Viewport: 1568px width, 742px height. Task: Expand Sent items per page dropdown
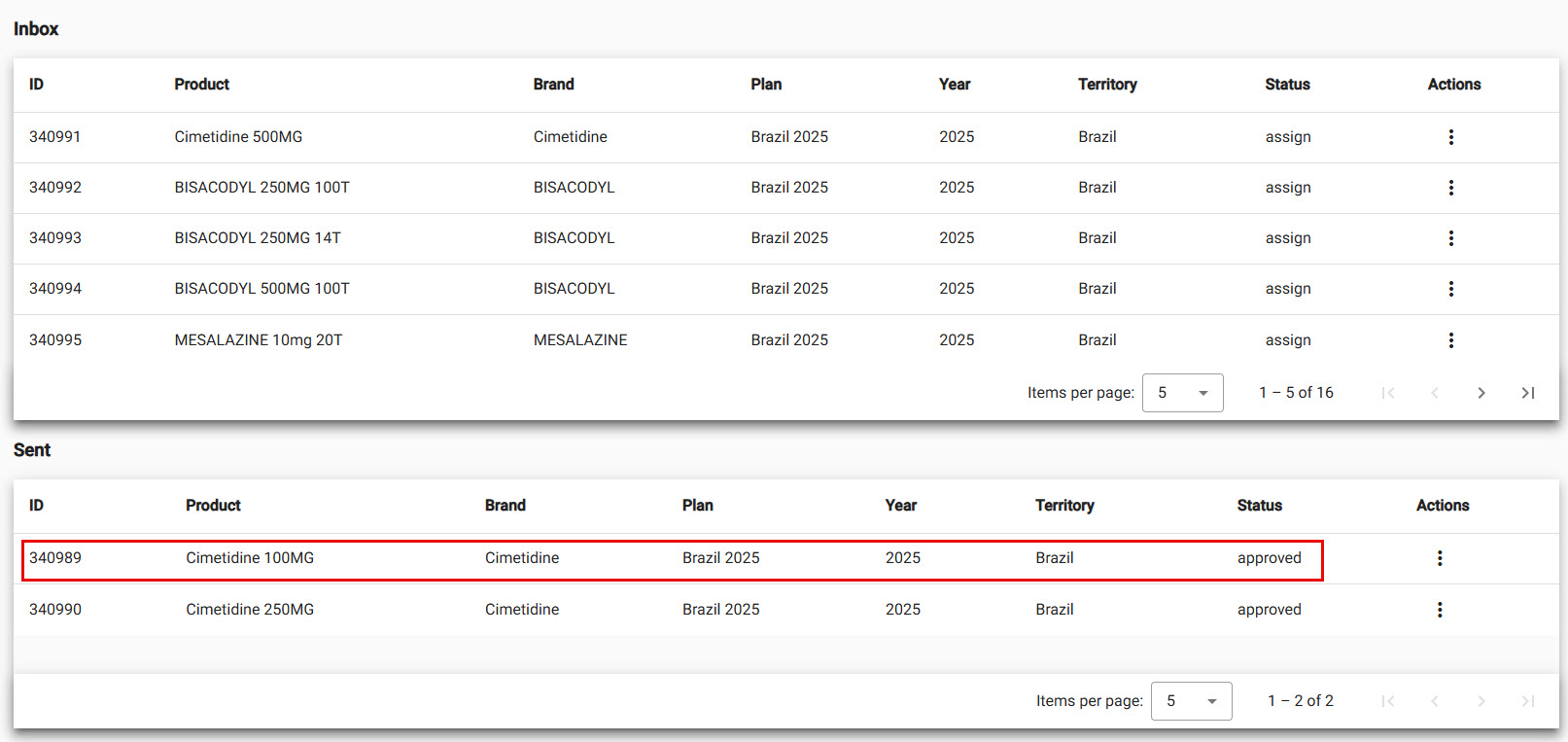point(1191,701)
